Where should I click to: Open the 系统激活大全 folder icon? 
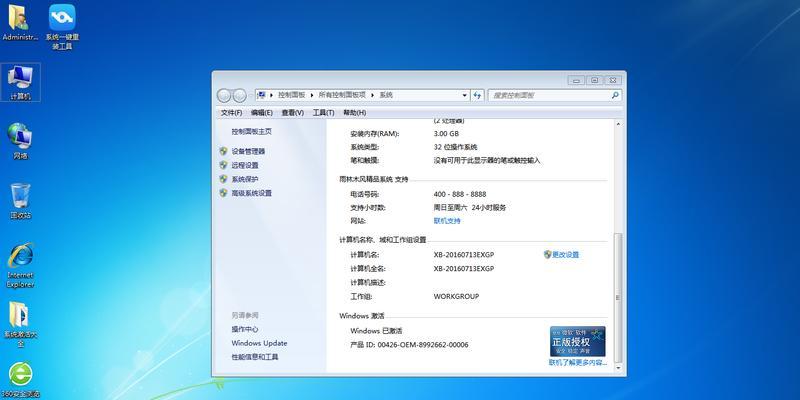pos(20,325)
